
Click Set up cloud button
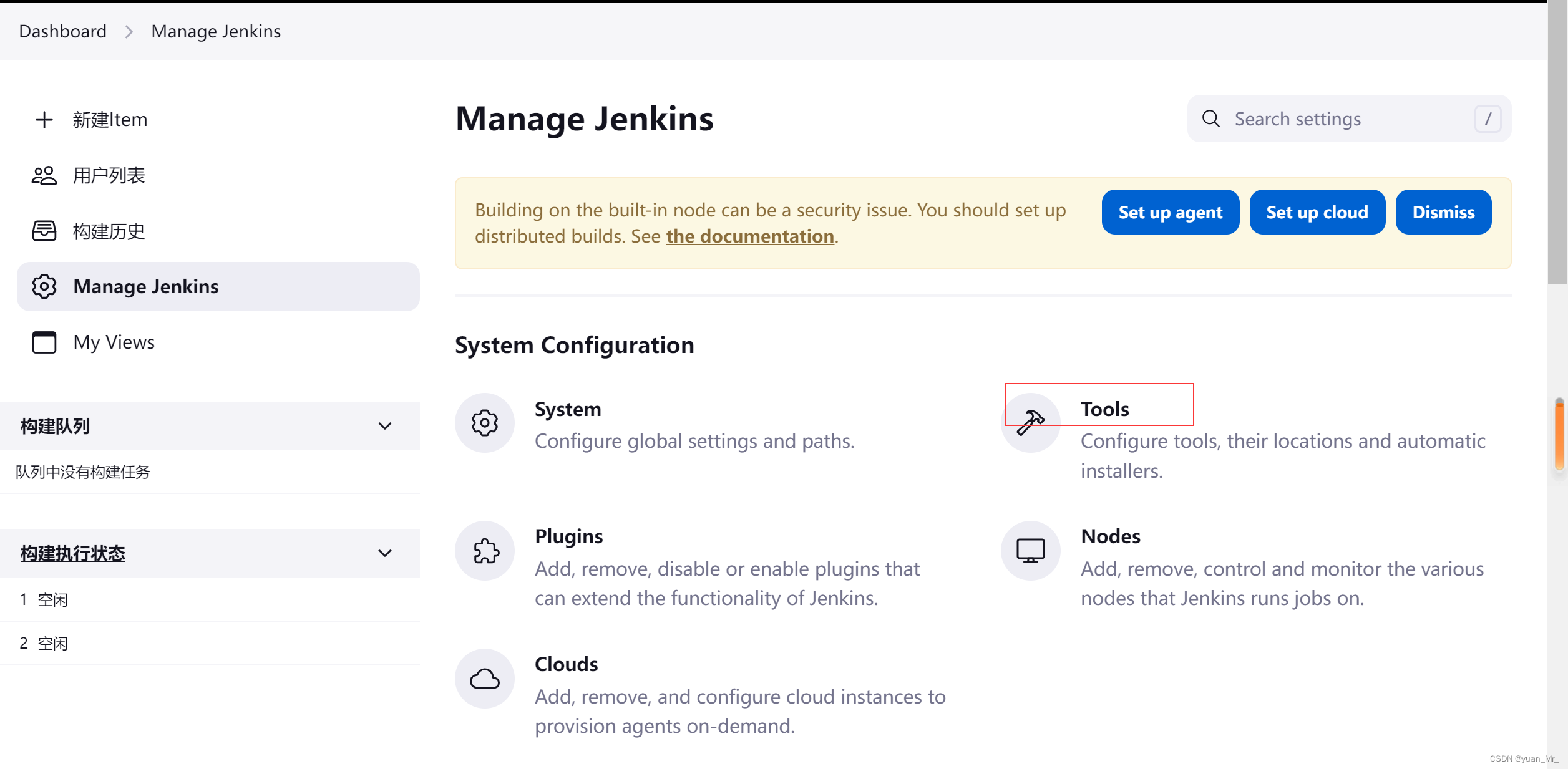(x=1317, y=212)
